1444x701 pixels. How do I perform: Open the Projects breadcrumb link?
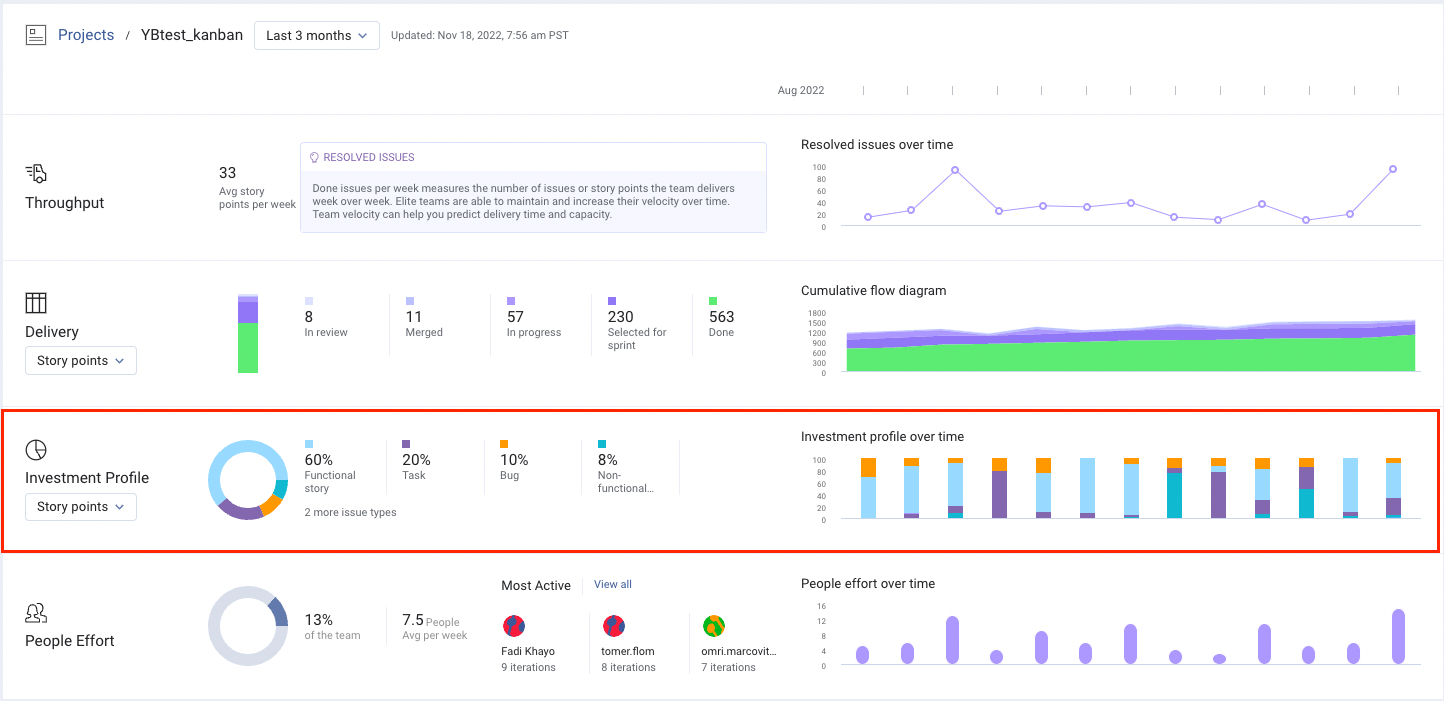coord(86,34)
